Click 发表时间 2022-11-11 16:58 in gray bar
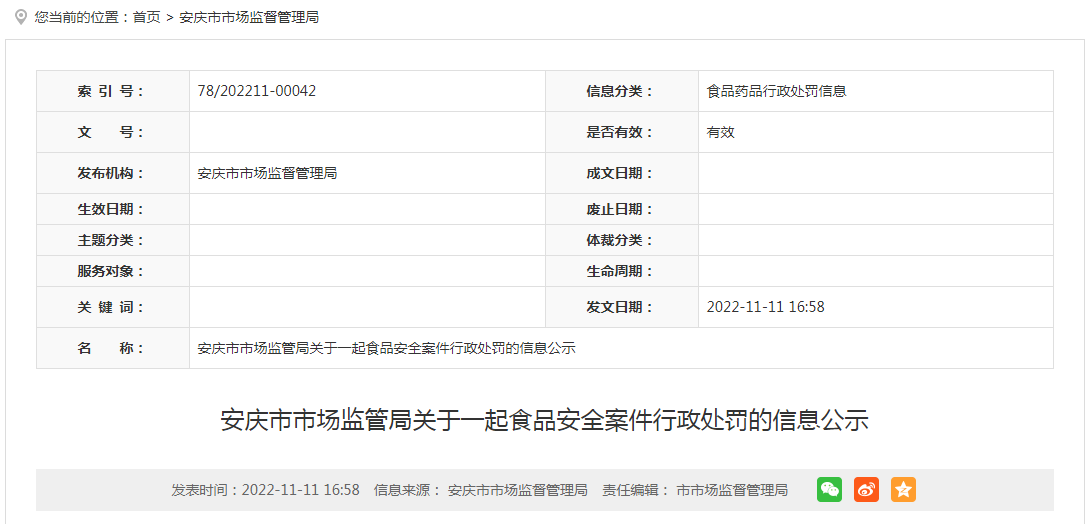The width and height of the screenshot is (1090, 524). 266,490
